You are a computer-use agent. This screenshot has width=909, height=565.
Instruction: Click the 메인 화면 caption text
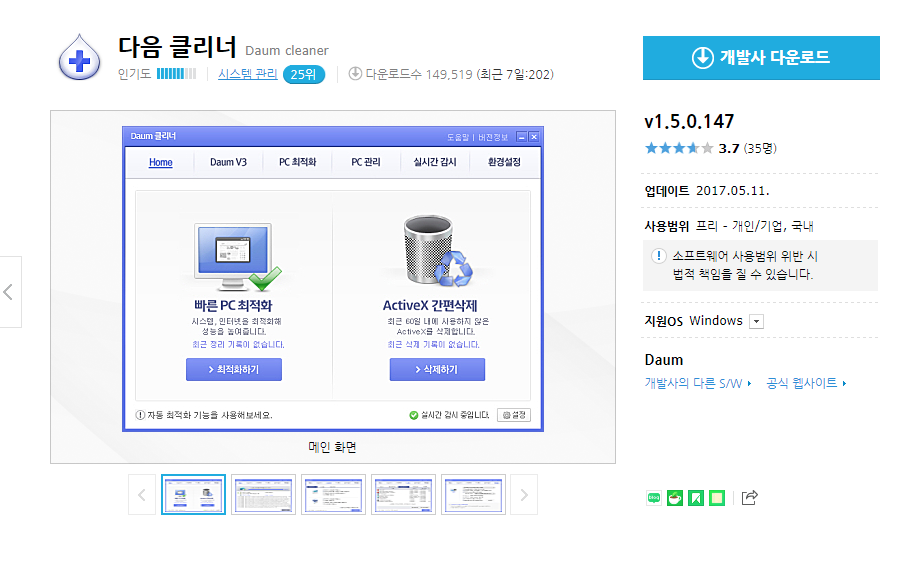tap(332, 447)
